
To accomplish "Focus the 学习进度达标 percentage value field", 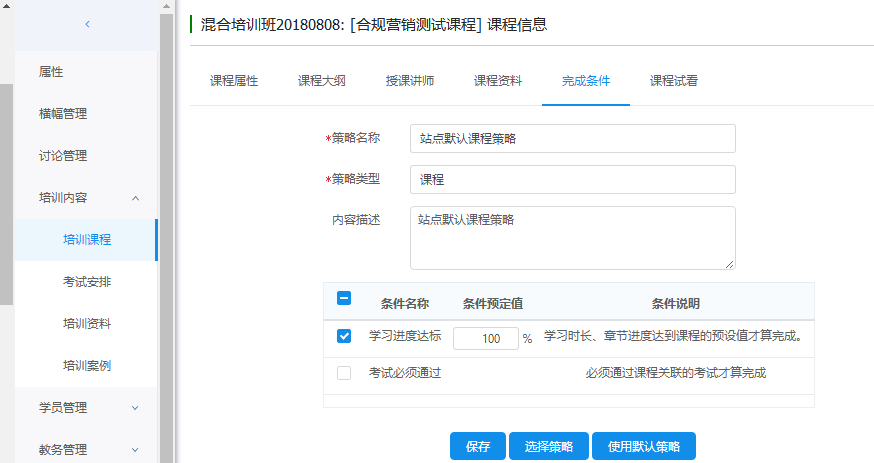I will 485,338.
